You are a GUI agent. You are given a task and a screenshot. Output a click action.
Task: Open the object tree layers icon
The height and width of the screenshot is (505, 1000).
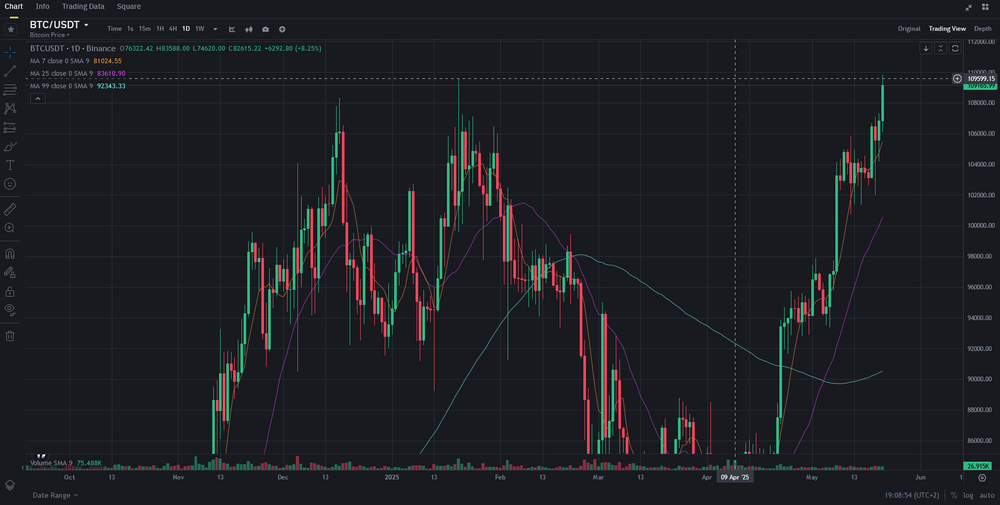tap(10, 485)
